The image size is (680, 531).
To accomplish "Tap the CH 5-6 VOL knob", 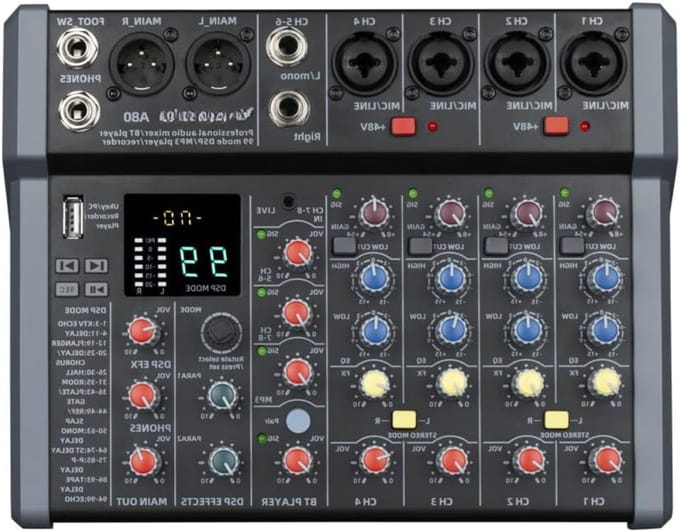I will tap(298, 253).
